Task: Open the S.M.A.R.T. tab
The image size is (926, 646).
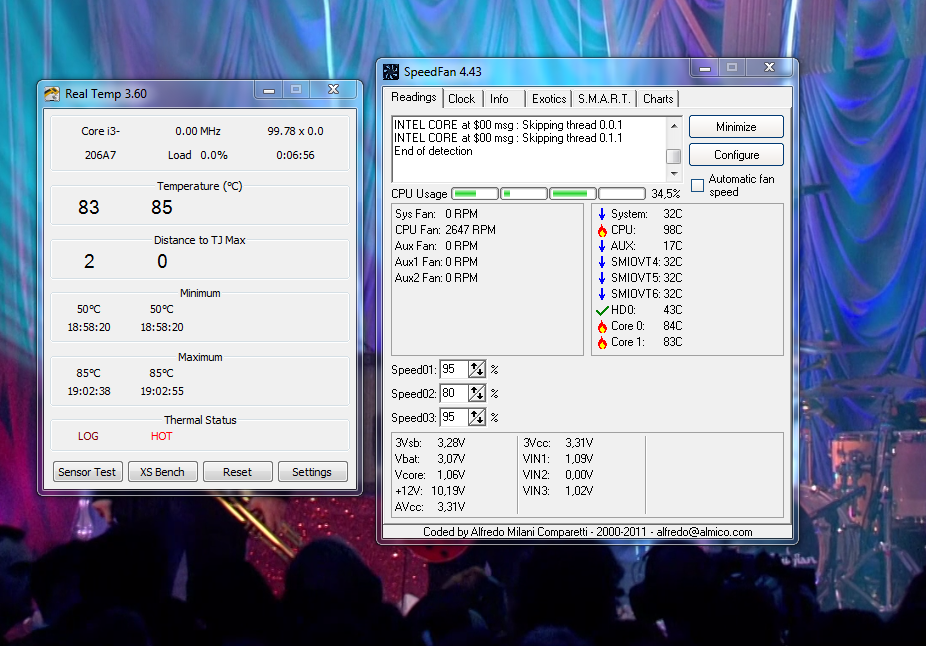Action: (604, 99)
